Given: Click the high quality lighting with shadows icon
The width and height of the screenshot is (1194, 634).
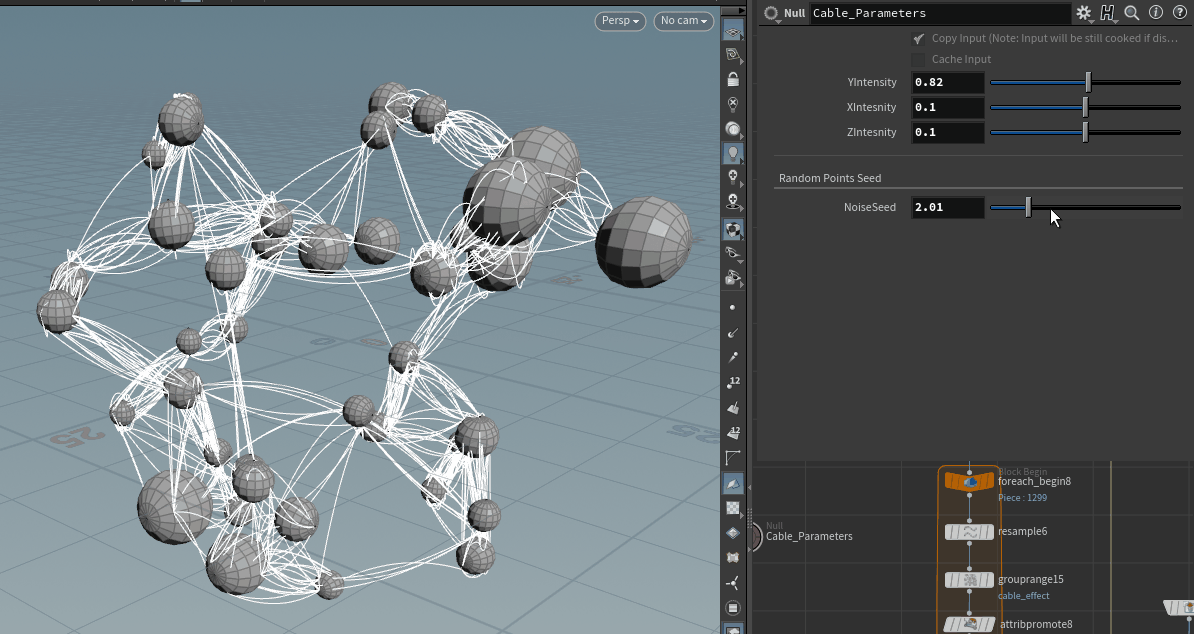Looking at the screenshot, I should pyautogui.click(x=733, y=202).
